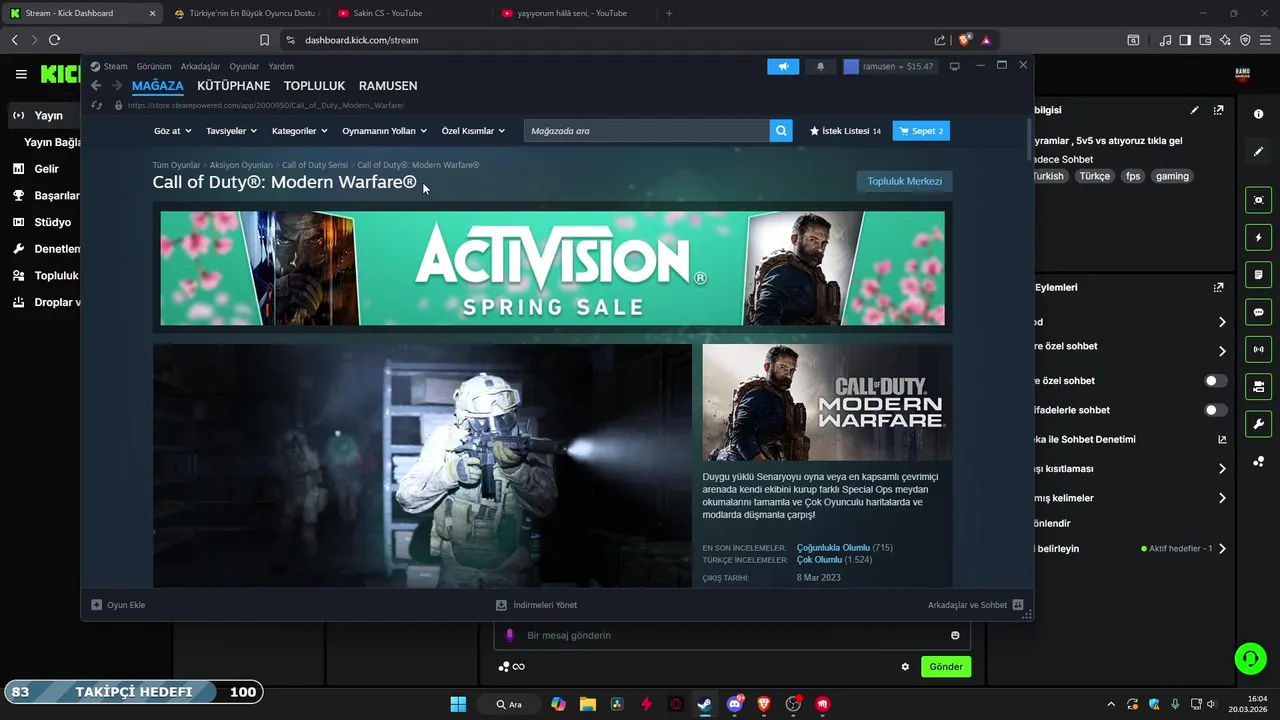Switch to the Sakin CS YouTube tab
Image resolution: width=1280 pixels, height=720 pixels.
point(407,13)
